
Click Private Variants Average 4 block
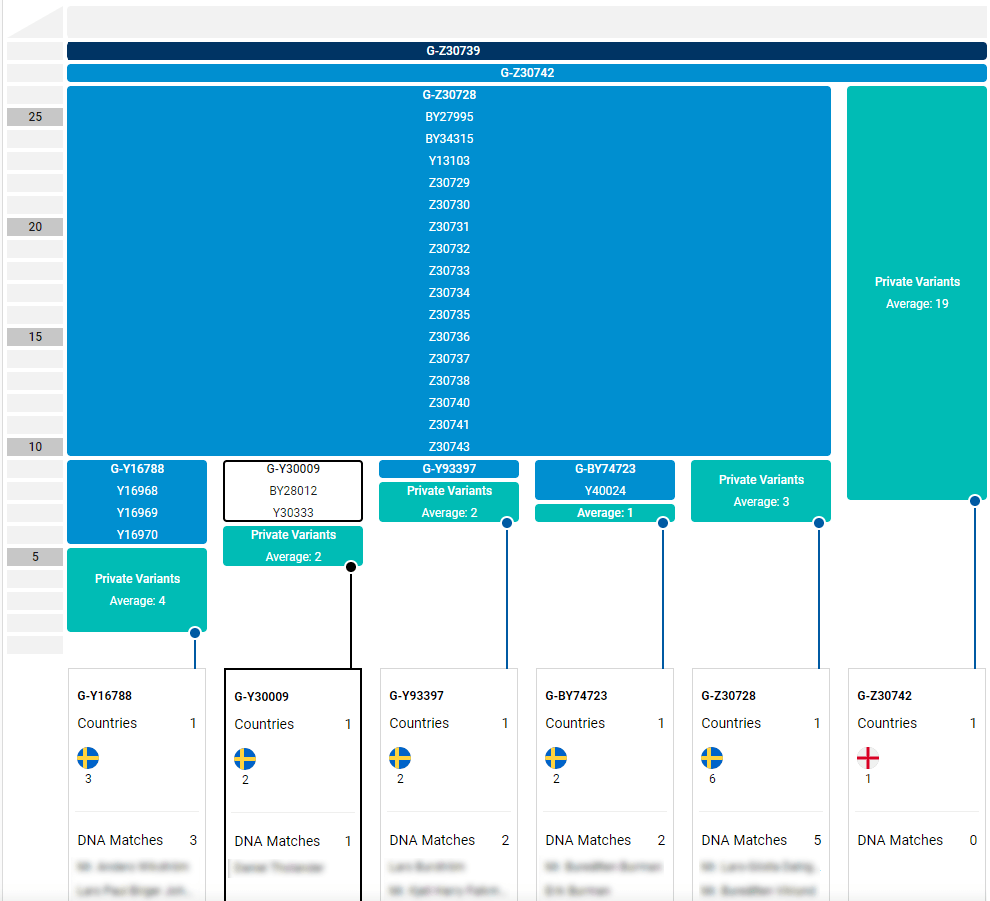[137, 589]
